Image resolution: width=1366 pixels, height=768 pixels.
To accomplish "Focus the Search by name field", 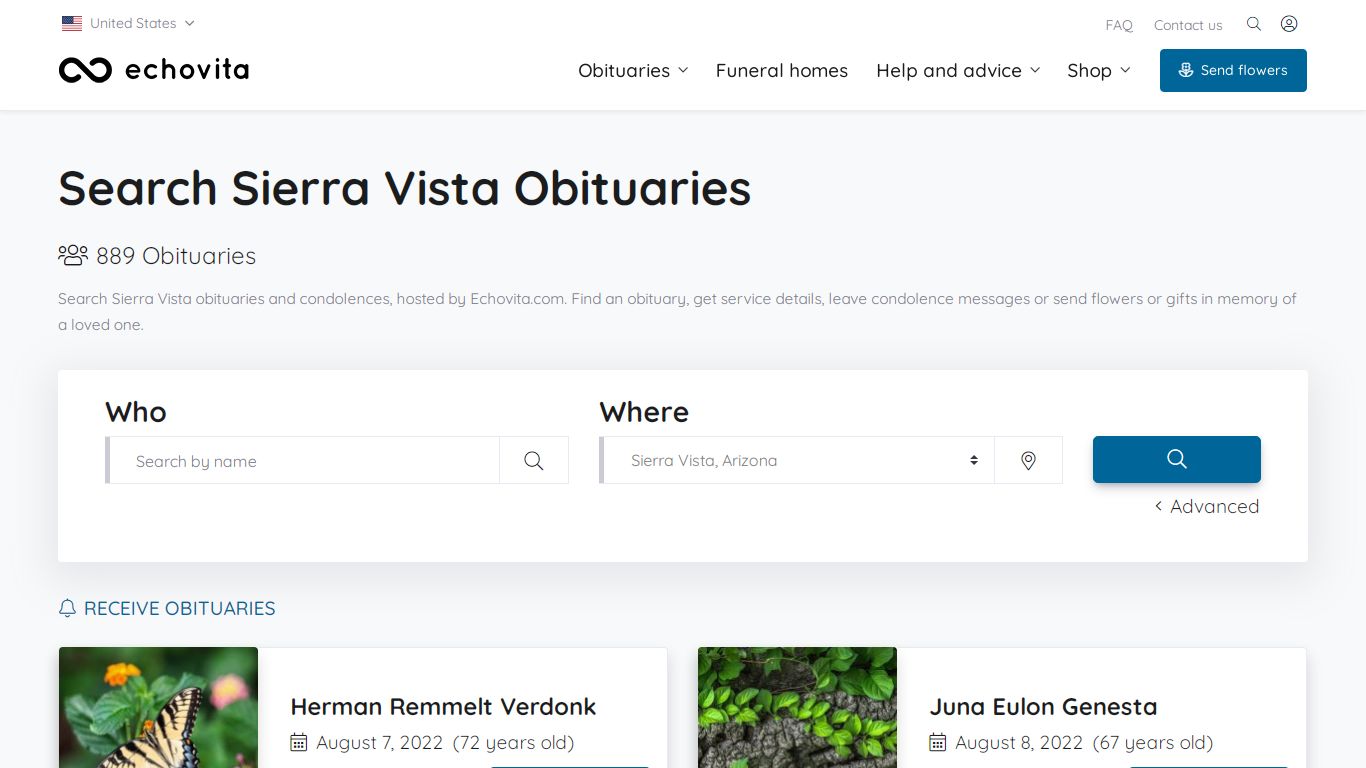I will [304, 460].
